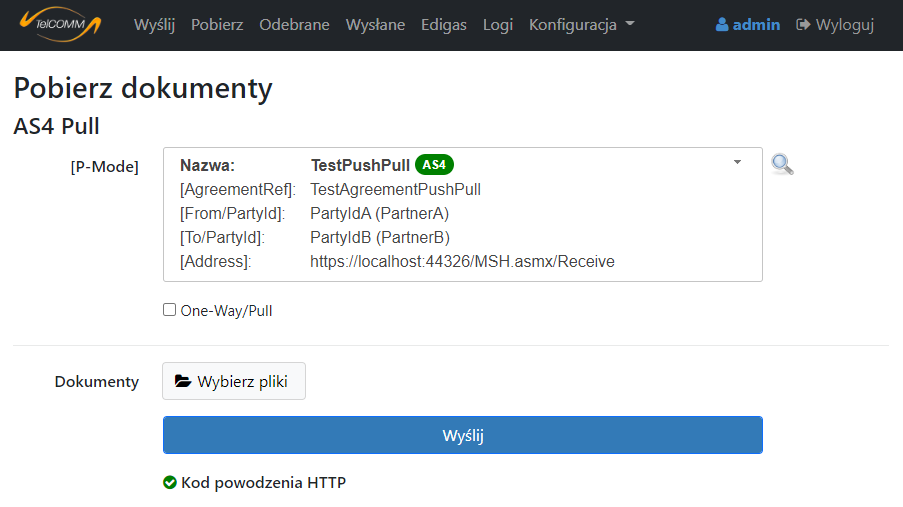The width and height of the screenshot is (903, 507).
Task: Click the Wyloguj sign-out icon
Action: tap(803, 25)
